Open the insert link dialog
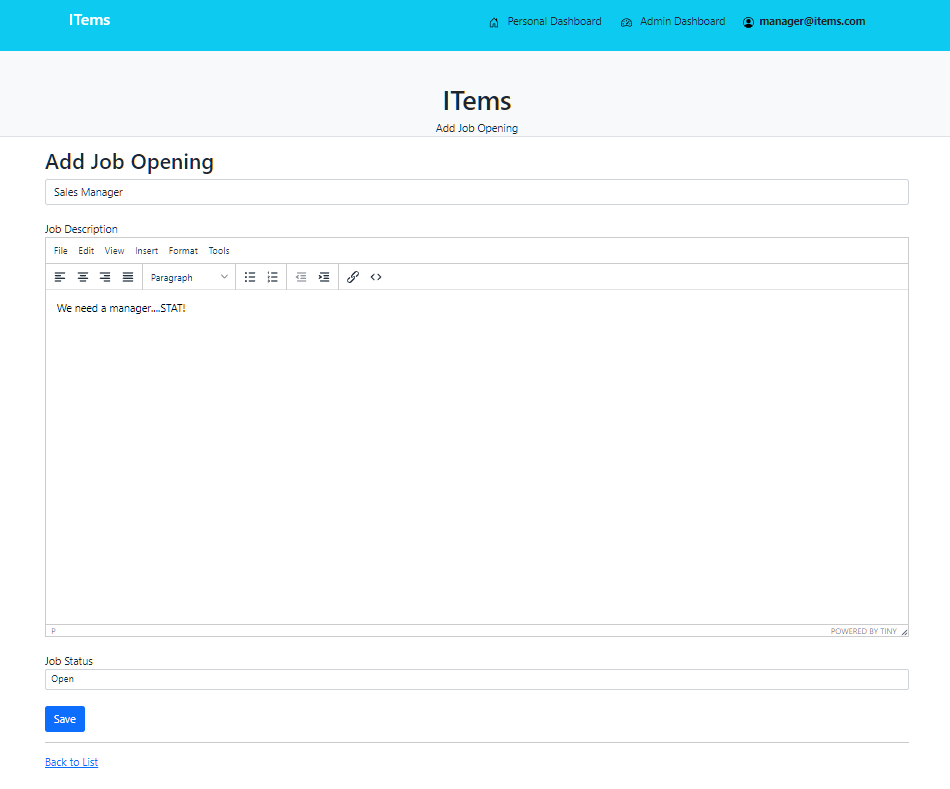Viewport: 950px width, 789px height. pyautogui.click(x=353, y=277)
